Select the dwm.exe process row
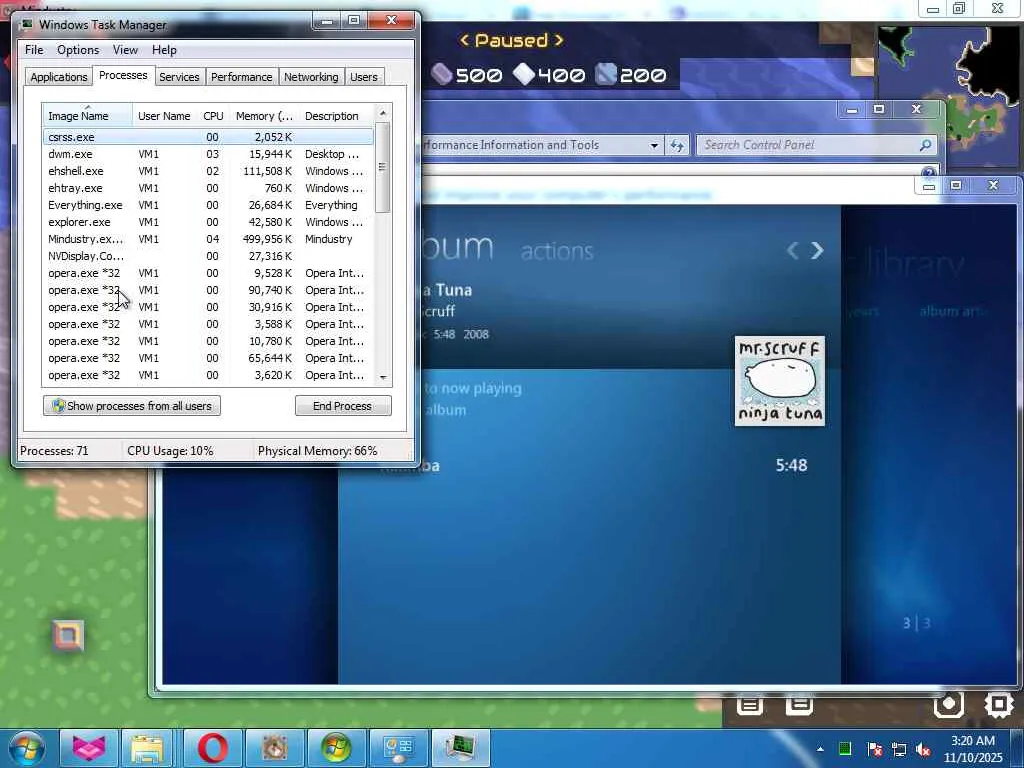 click(x=208, y=154)
